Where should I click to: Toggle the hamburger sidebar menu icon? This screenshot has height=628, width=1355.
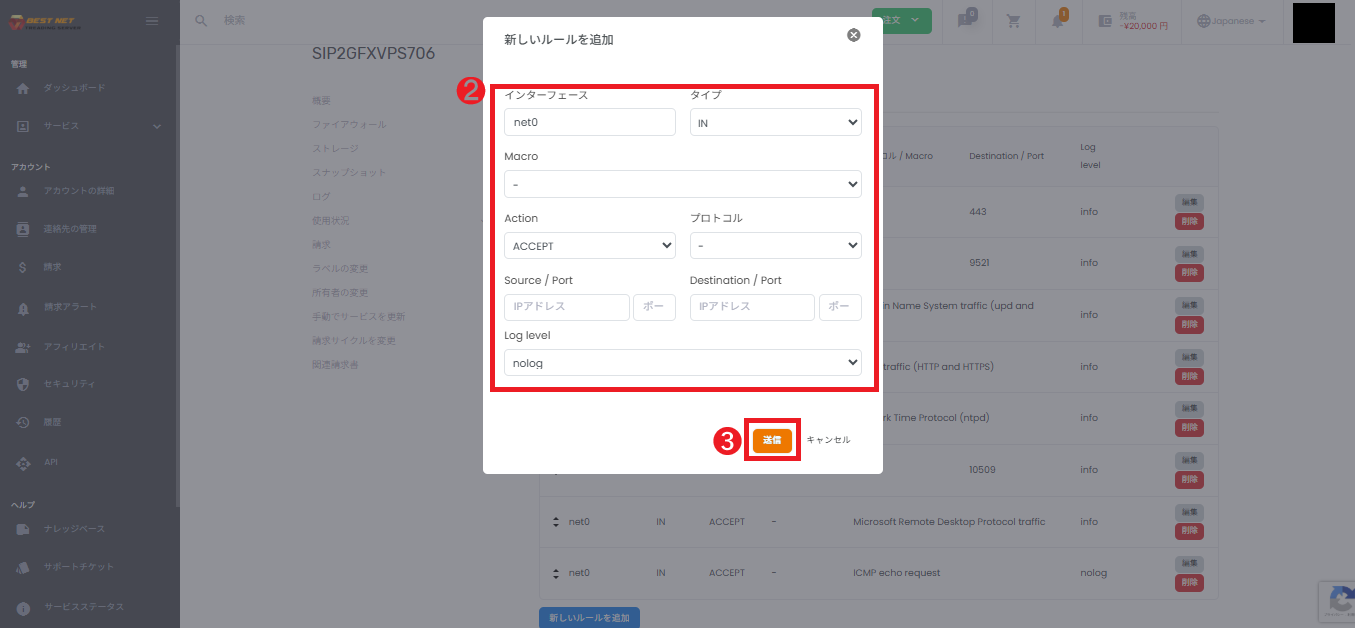[152, 21]
